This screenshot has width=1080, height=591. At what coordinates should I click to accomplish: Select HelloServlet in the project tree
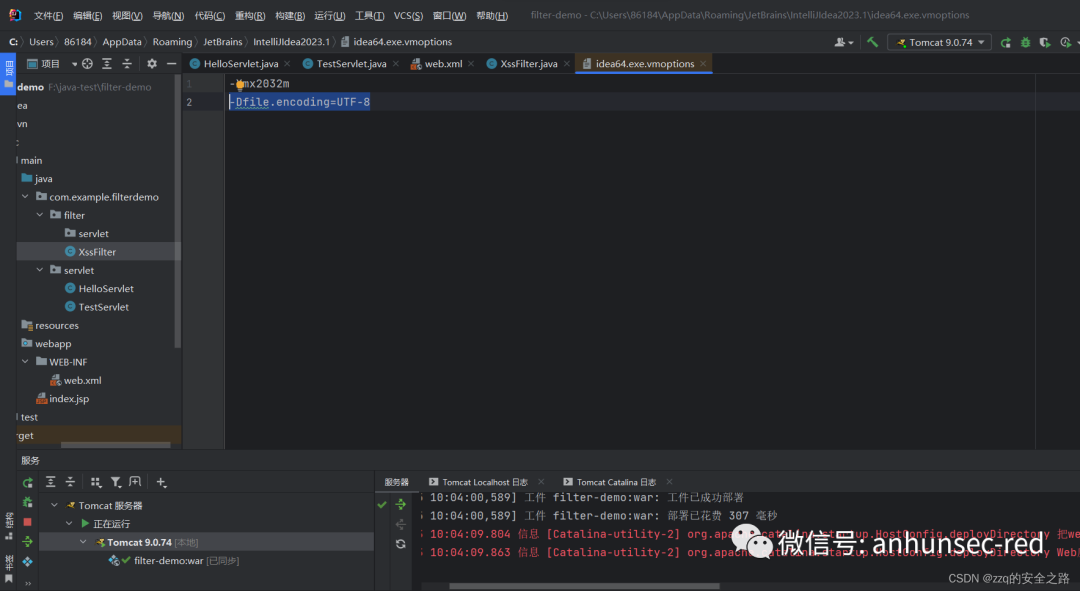98,289
